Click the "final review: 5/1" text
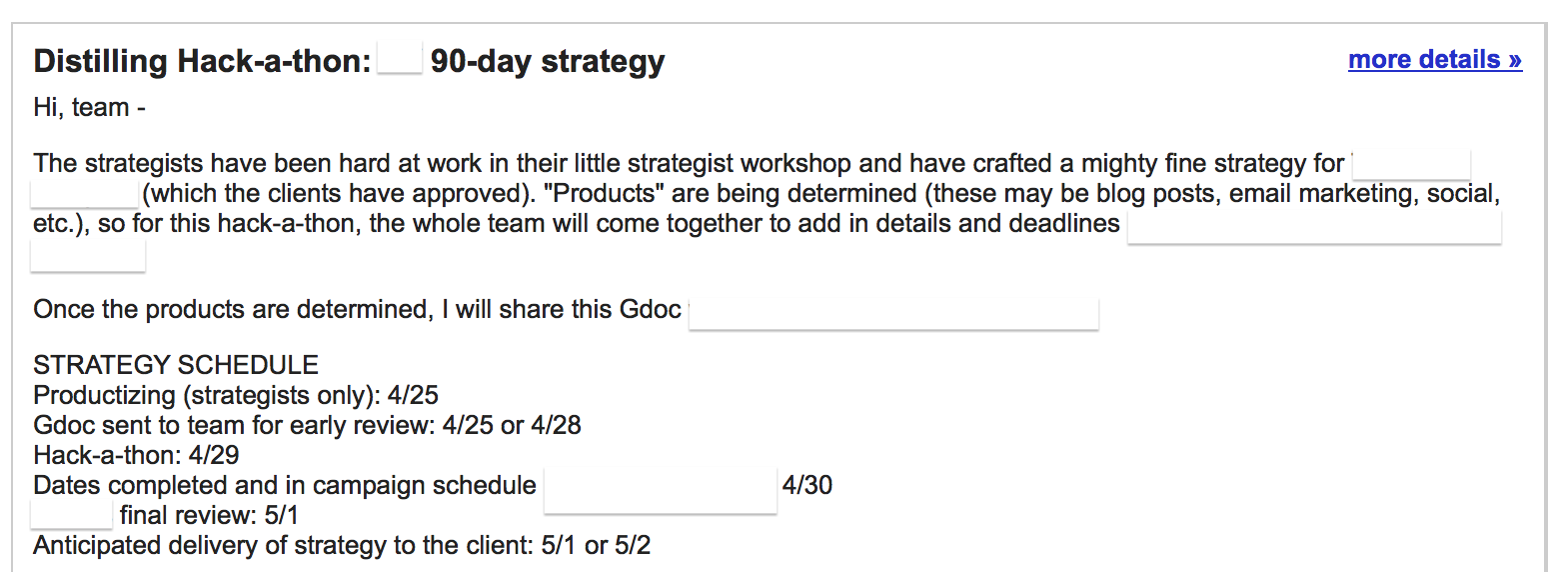1568x572 pixels. click(x=209, y=515)
